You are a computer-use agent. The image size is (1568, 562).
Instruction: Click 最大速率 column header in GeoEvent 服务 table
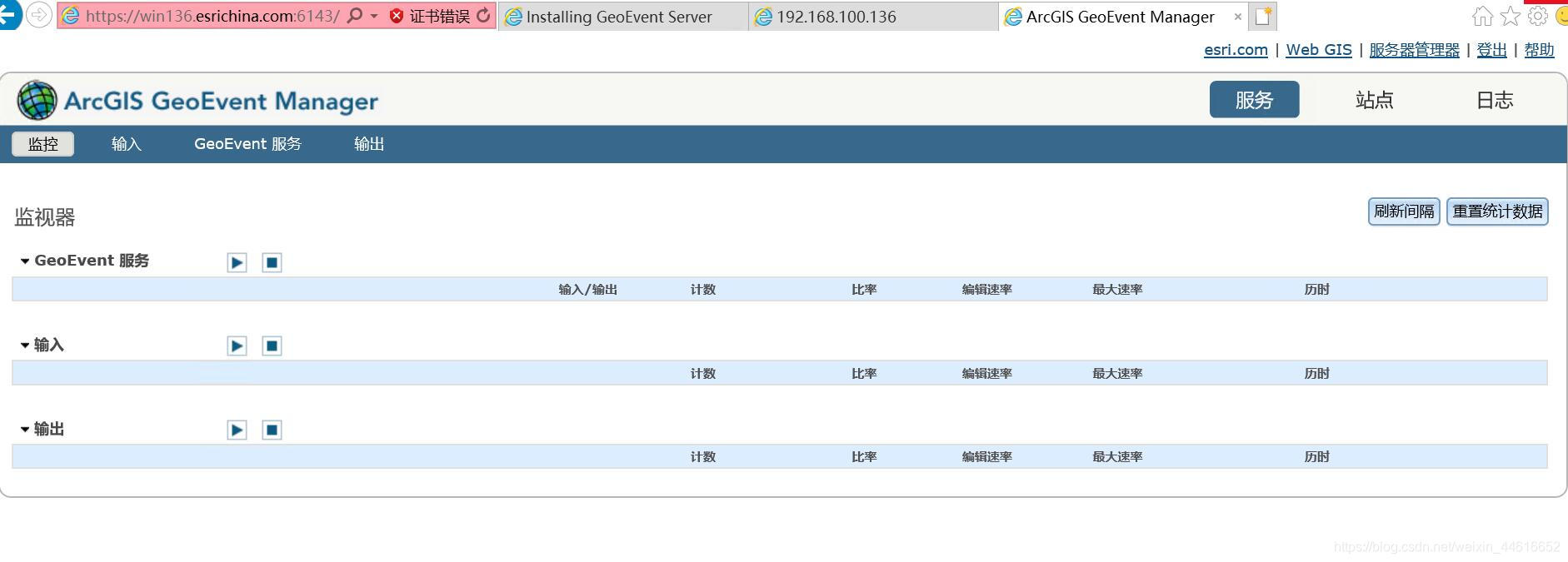click(1117, 290)
